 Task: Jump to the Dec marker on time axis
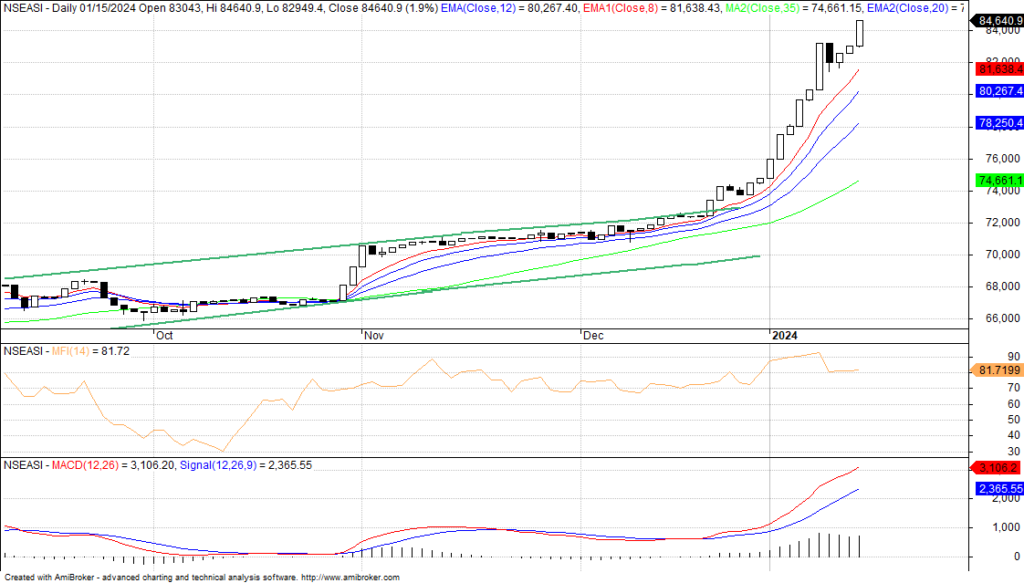point(592,336)
